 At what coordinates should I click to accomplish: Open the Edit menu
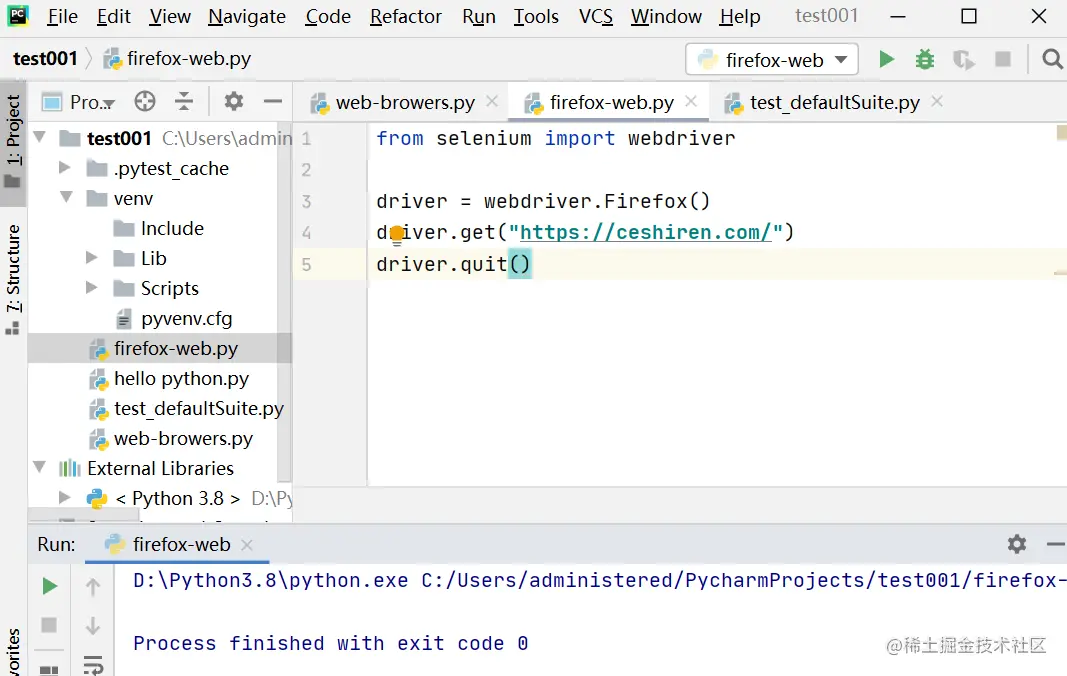tap(114, 16)
